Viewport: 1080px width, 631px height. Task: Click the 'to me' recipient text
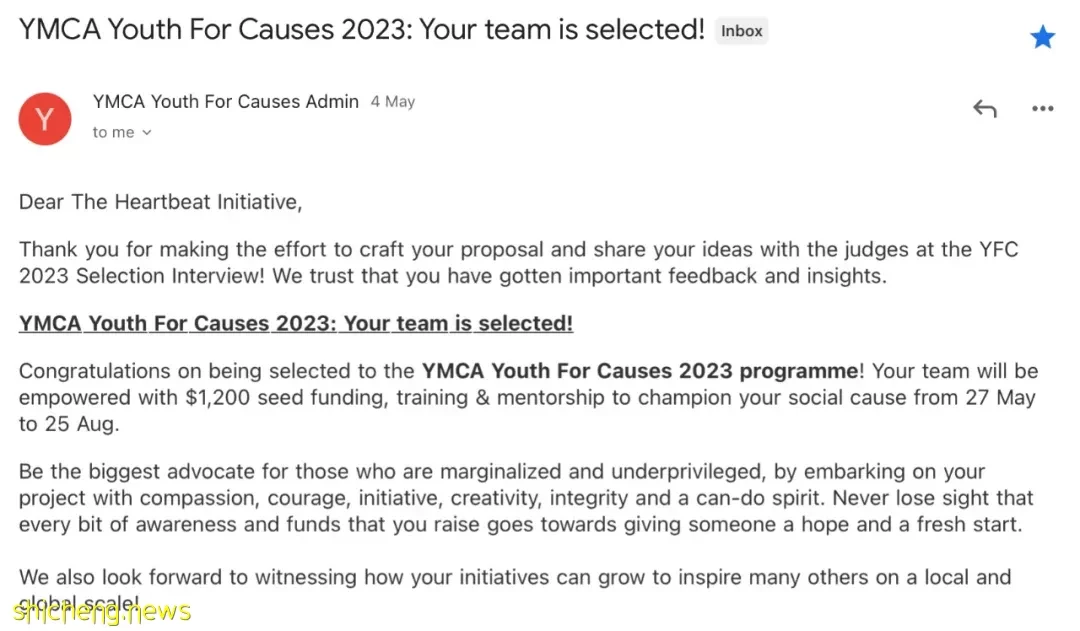coord(114,132)
